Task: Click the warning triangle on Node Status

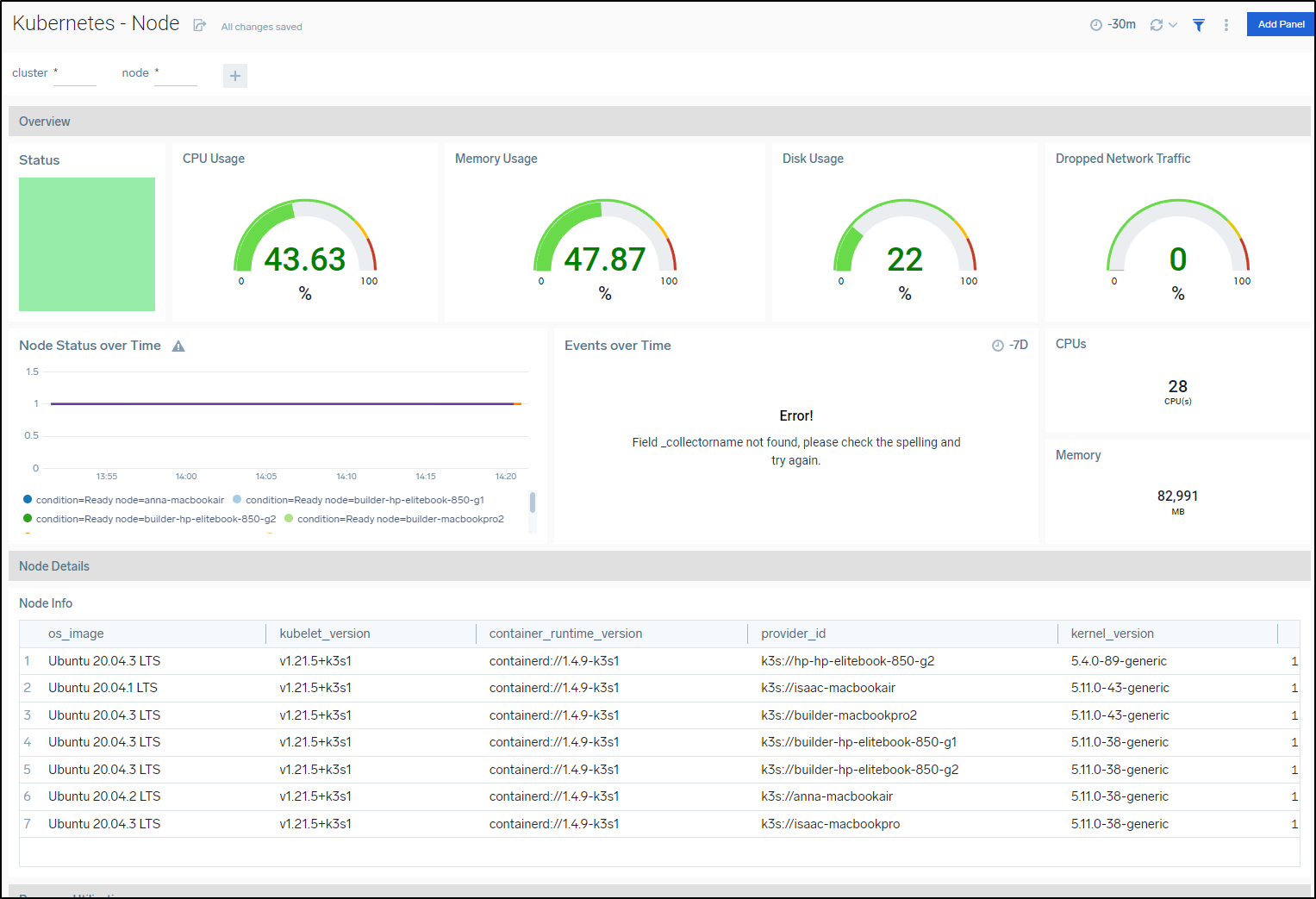Action: coord(178,346)
